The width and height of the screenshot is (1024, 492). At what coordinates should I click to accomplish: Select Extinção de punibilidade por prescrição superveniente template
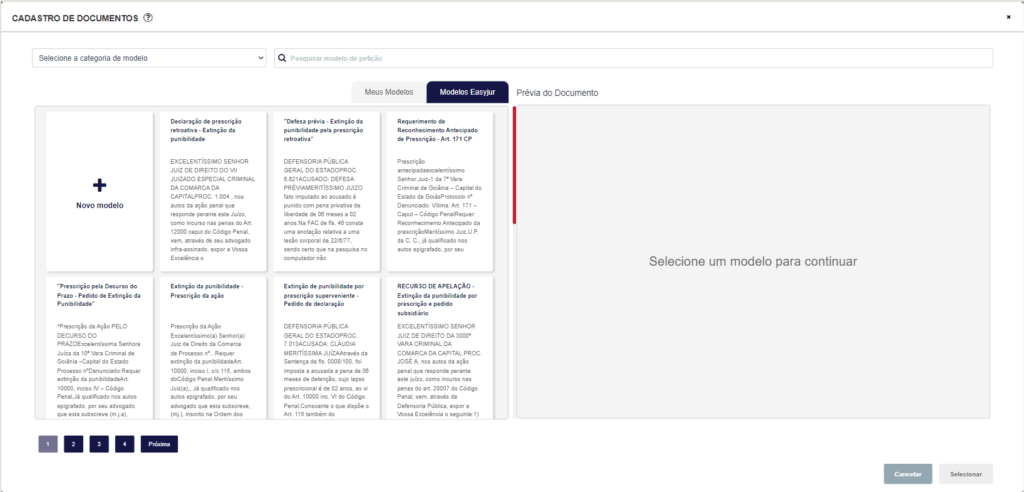click(327, 348)
